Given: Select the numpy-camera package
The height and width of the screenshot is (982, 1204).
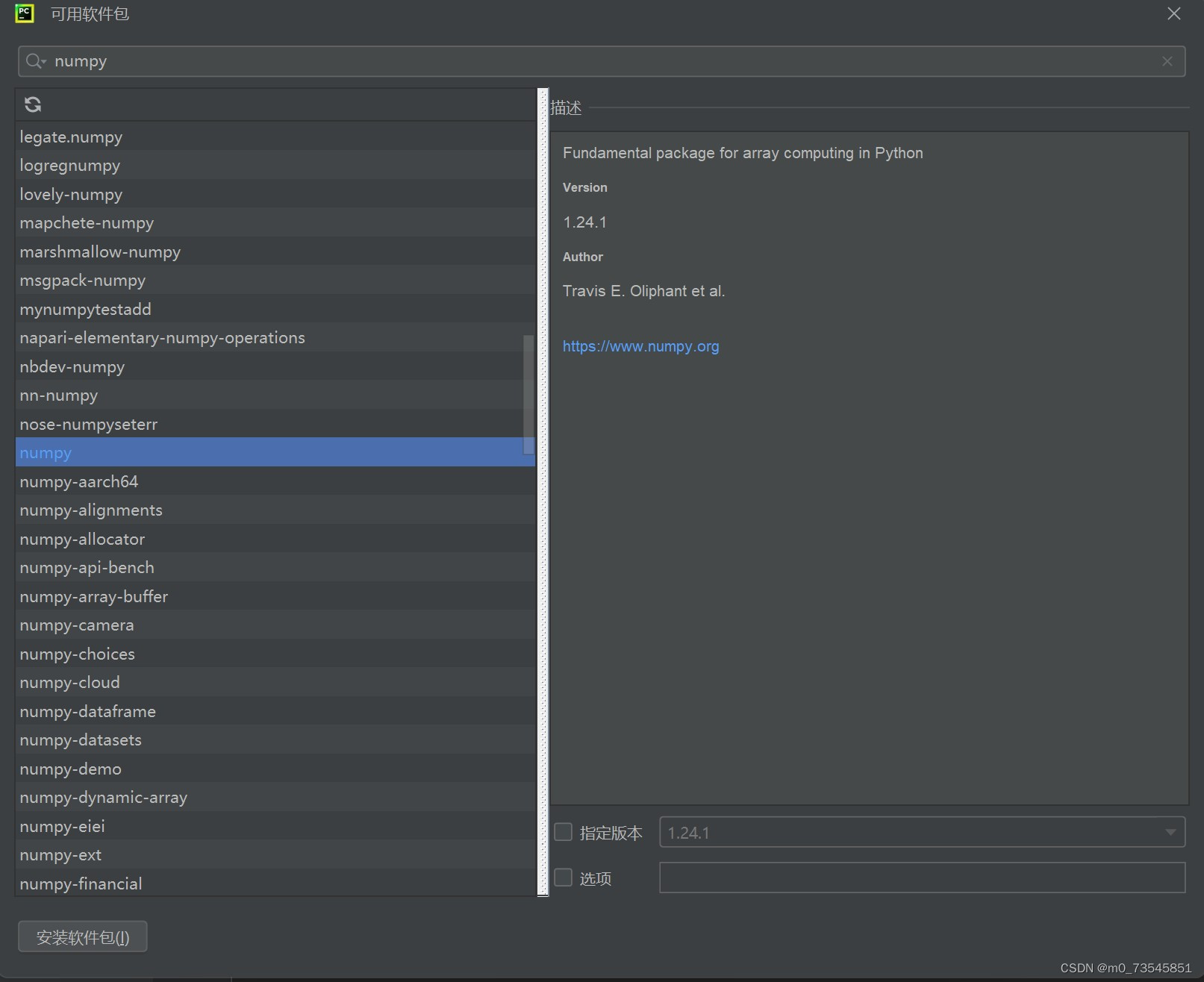Looking at the screenshot, I should [x=275, y=625].
